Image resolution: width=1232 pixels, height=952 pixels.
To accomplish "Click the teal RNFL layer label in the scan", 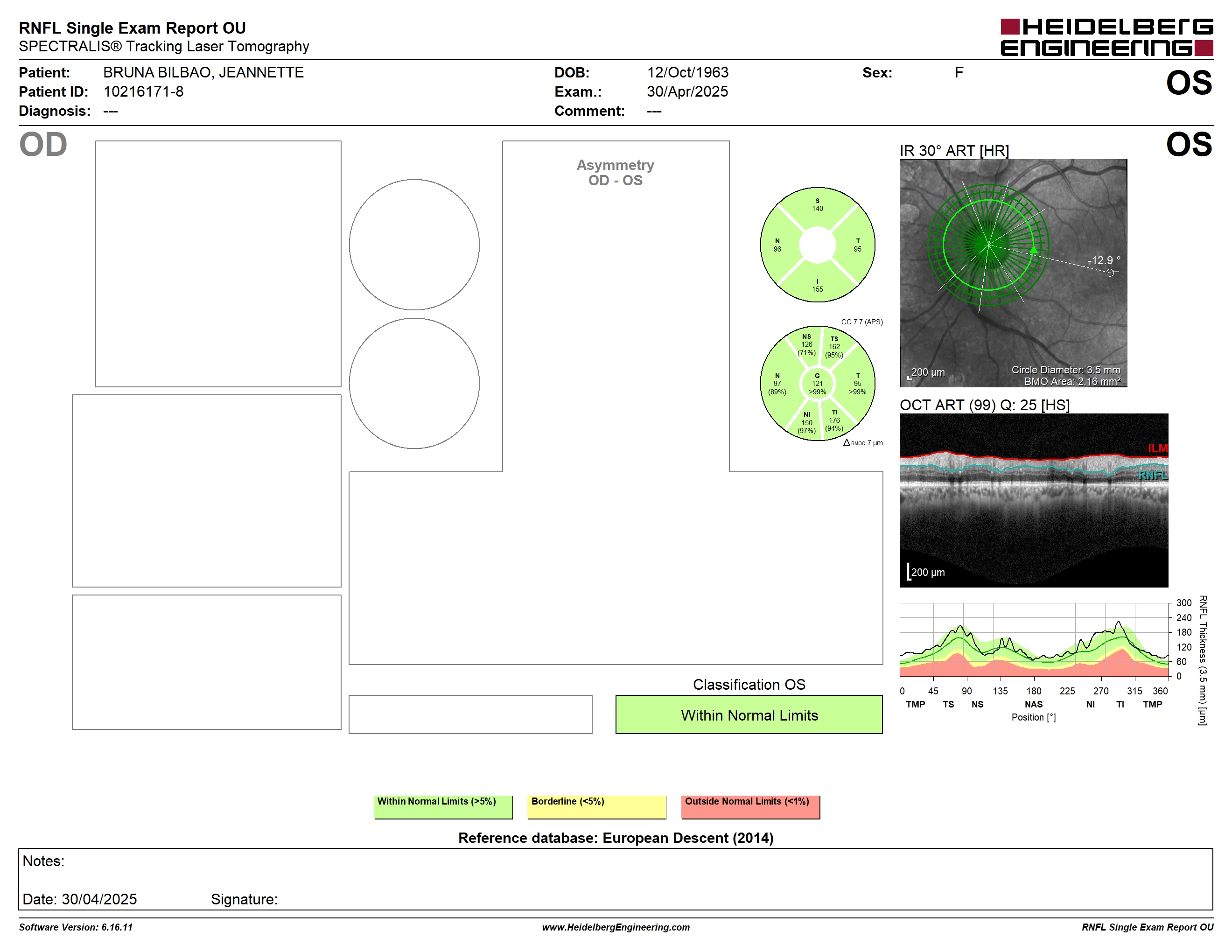I will 1153,476.
